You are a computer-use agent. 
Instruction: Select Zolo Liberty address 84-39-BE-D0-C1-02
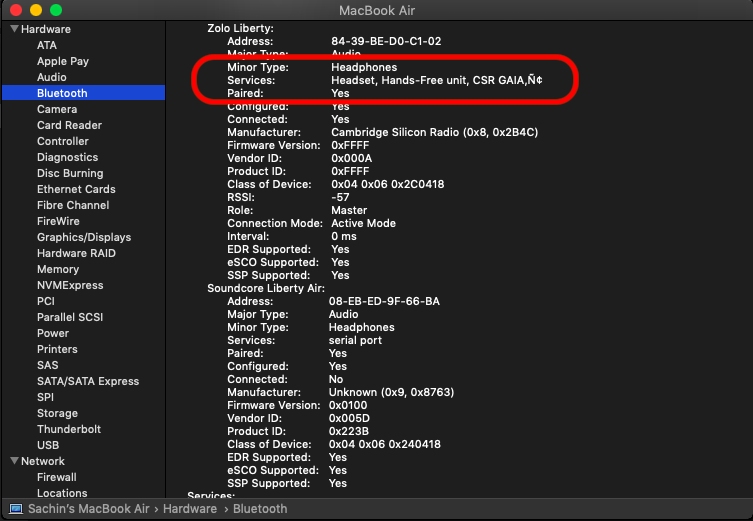[386, 41]
